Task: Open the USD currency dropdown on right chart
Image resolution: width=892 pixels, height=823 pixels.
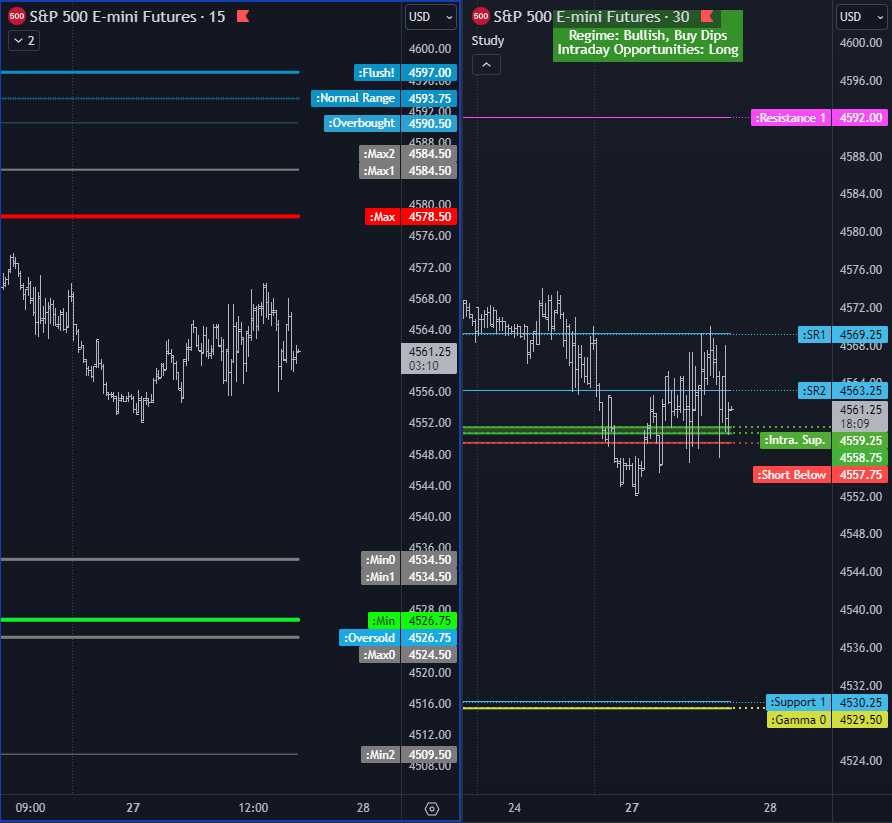Action: click(861, 17)
